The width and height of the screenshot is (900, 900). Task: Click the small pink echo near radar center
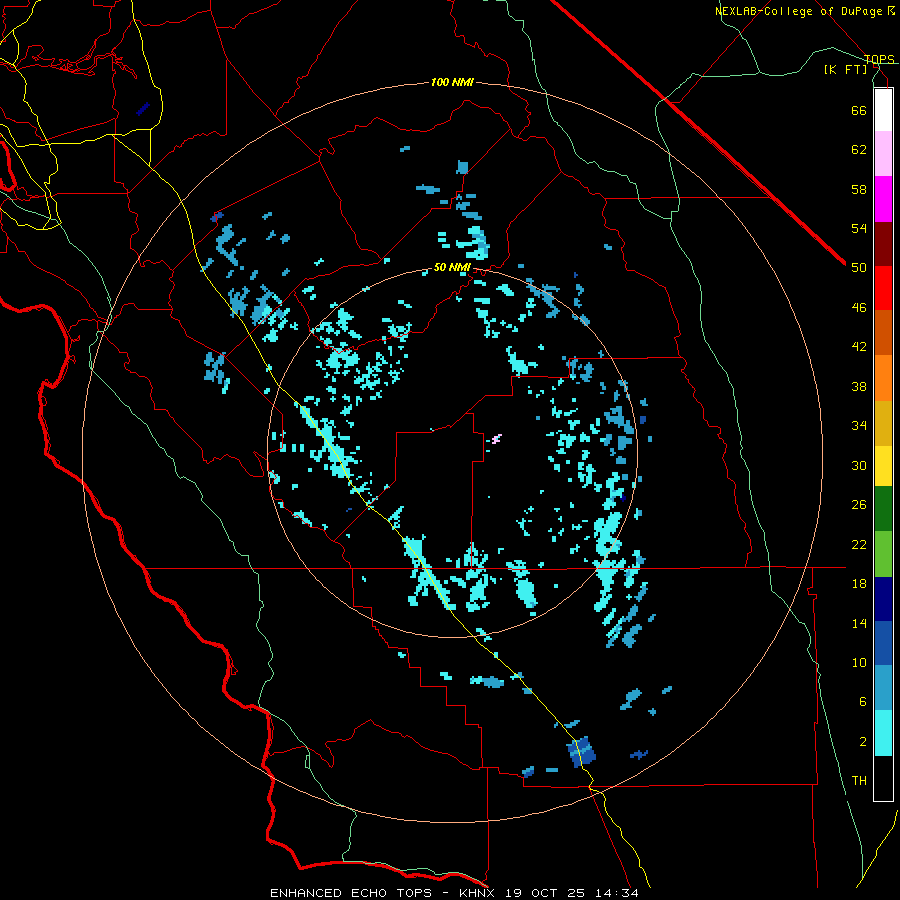[x=496, y=439]
